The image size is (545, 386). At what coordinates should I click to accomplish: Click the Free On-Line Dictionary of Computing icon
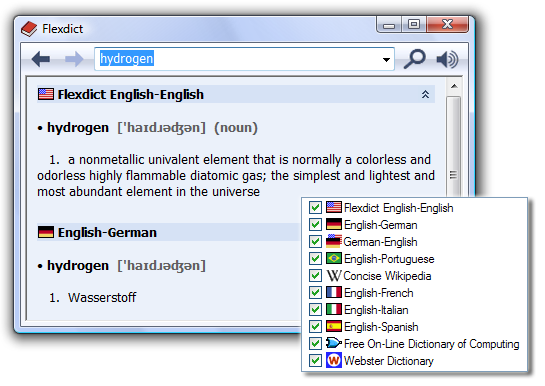(334, 343)
